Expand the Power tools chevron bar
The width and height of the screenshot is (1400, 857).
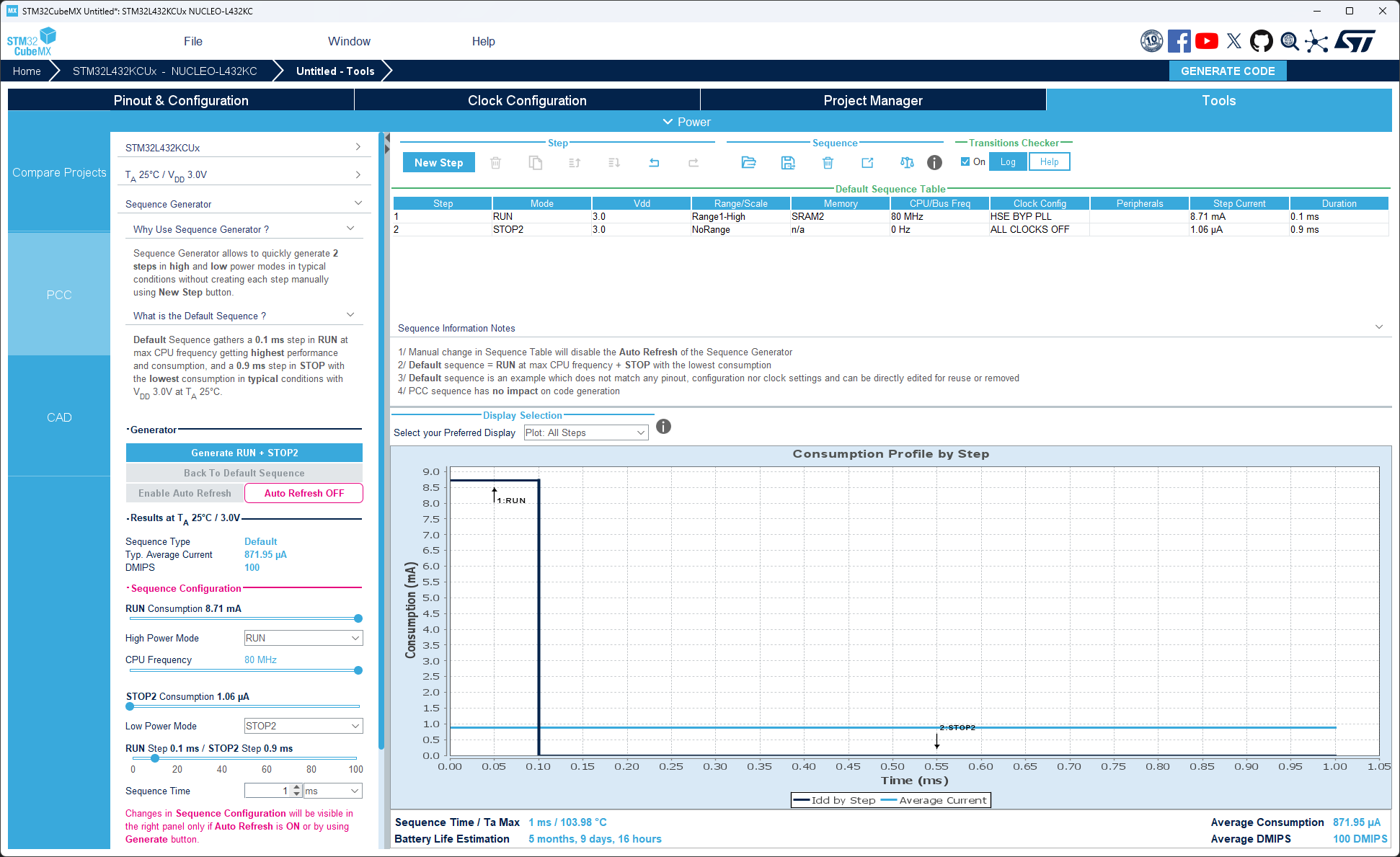point(686,122)
